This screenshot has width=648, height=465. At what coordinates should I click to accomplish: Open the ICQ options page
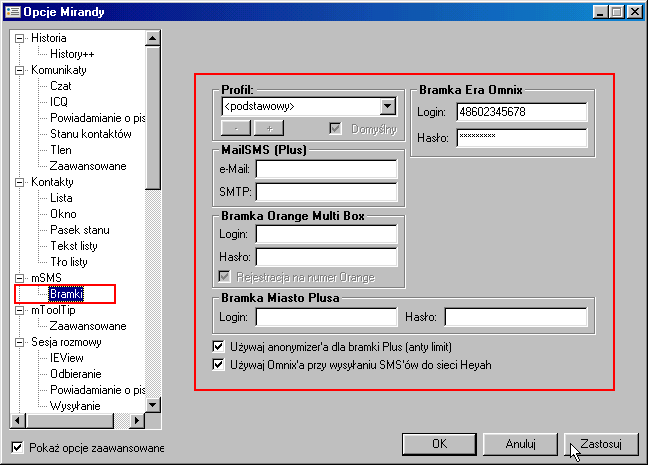[x=61, y=102]
